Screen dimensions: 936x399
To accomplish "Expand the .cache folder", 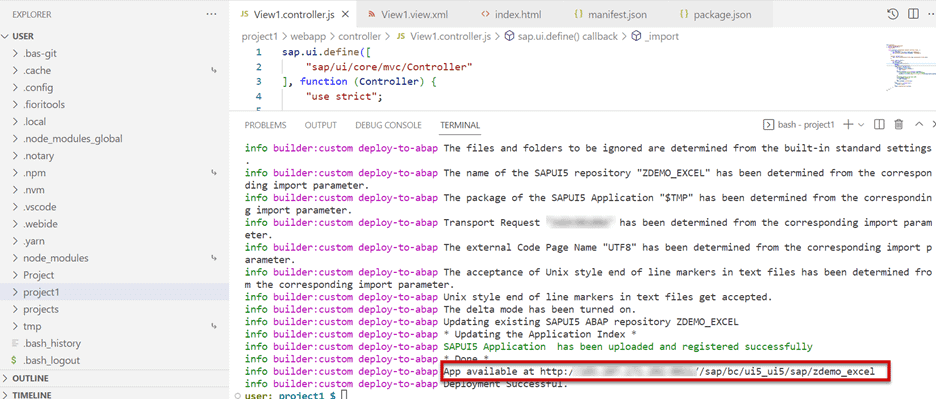I will (114, 70).
